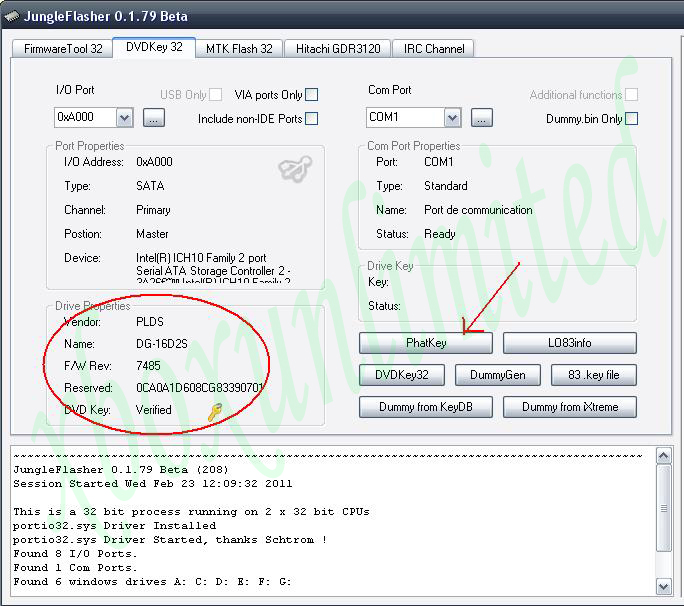Click log line Found 8 I/O Ports
Image resolution: width=684 pixels, height=606 pixels.
(x=75, y=554)
